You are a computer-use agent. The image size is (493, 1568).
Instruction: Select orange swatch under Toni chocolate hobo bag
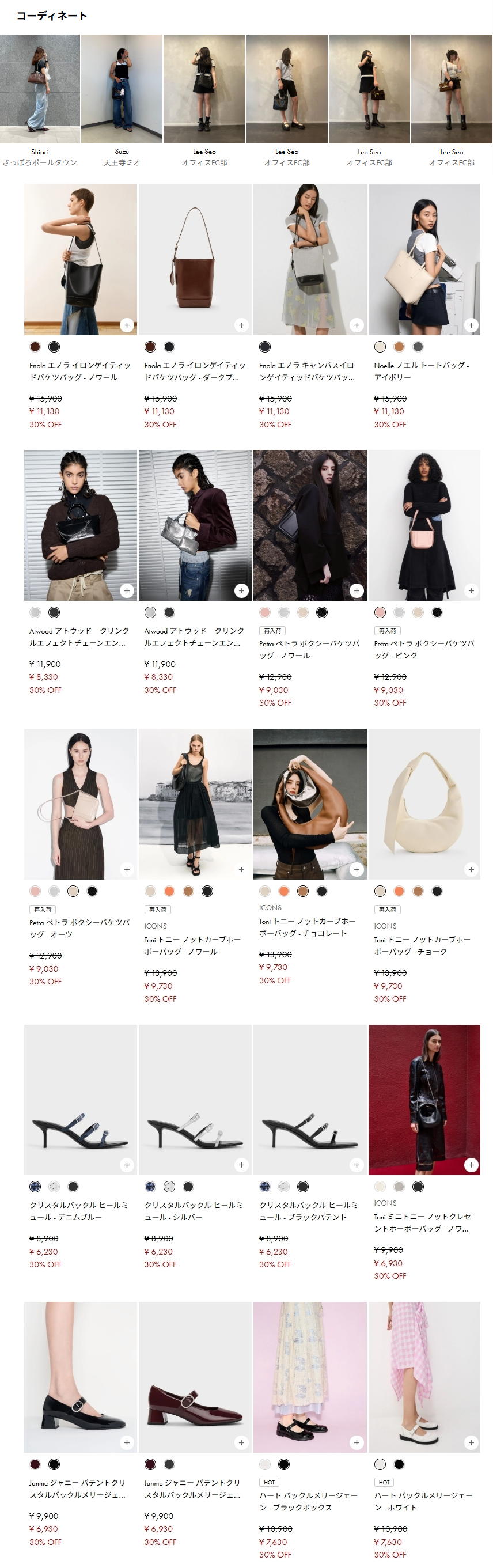[x=283, y=891]
